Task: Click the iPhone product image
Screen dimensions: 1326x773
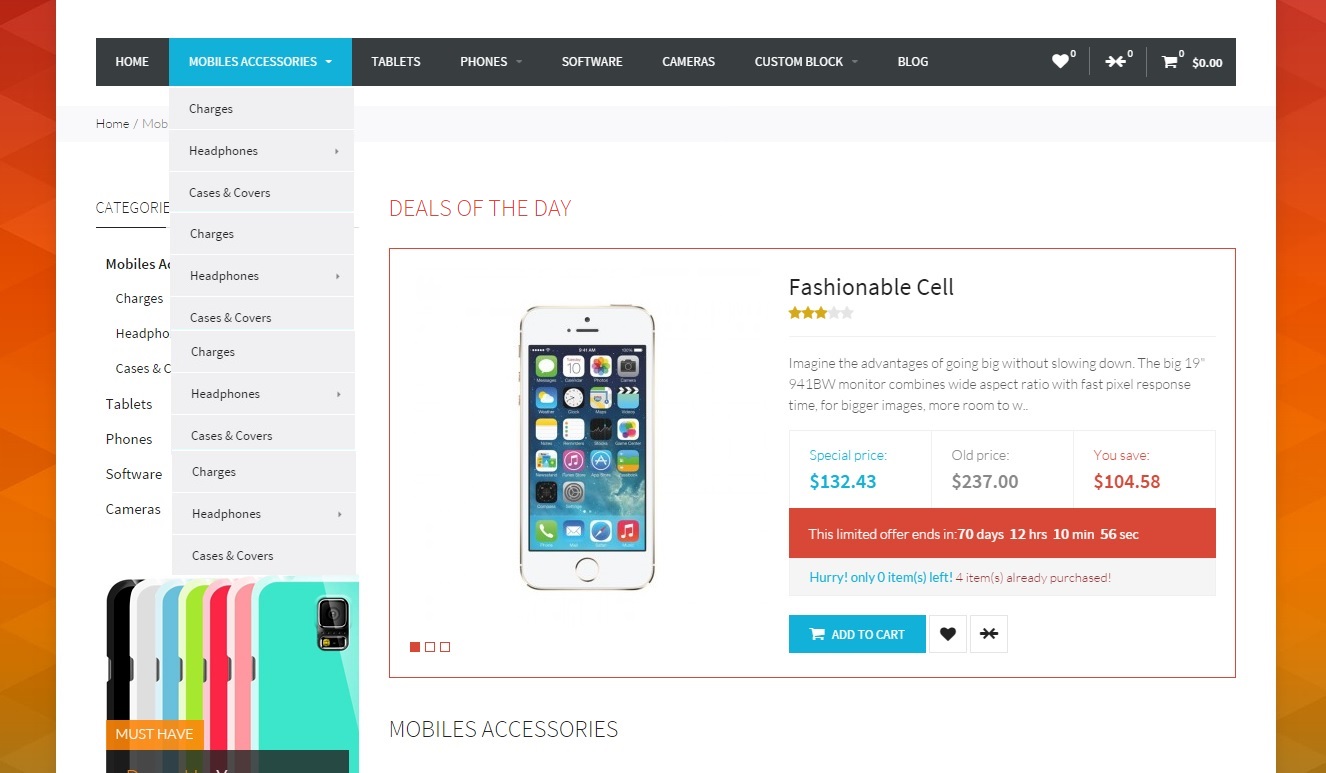Action: click(x=587, y=447)
